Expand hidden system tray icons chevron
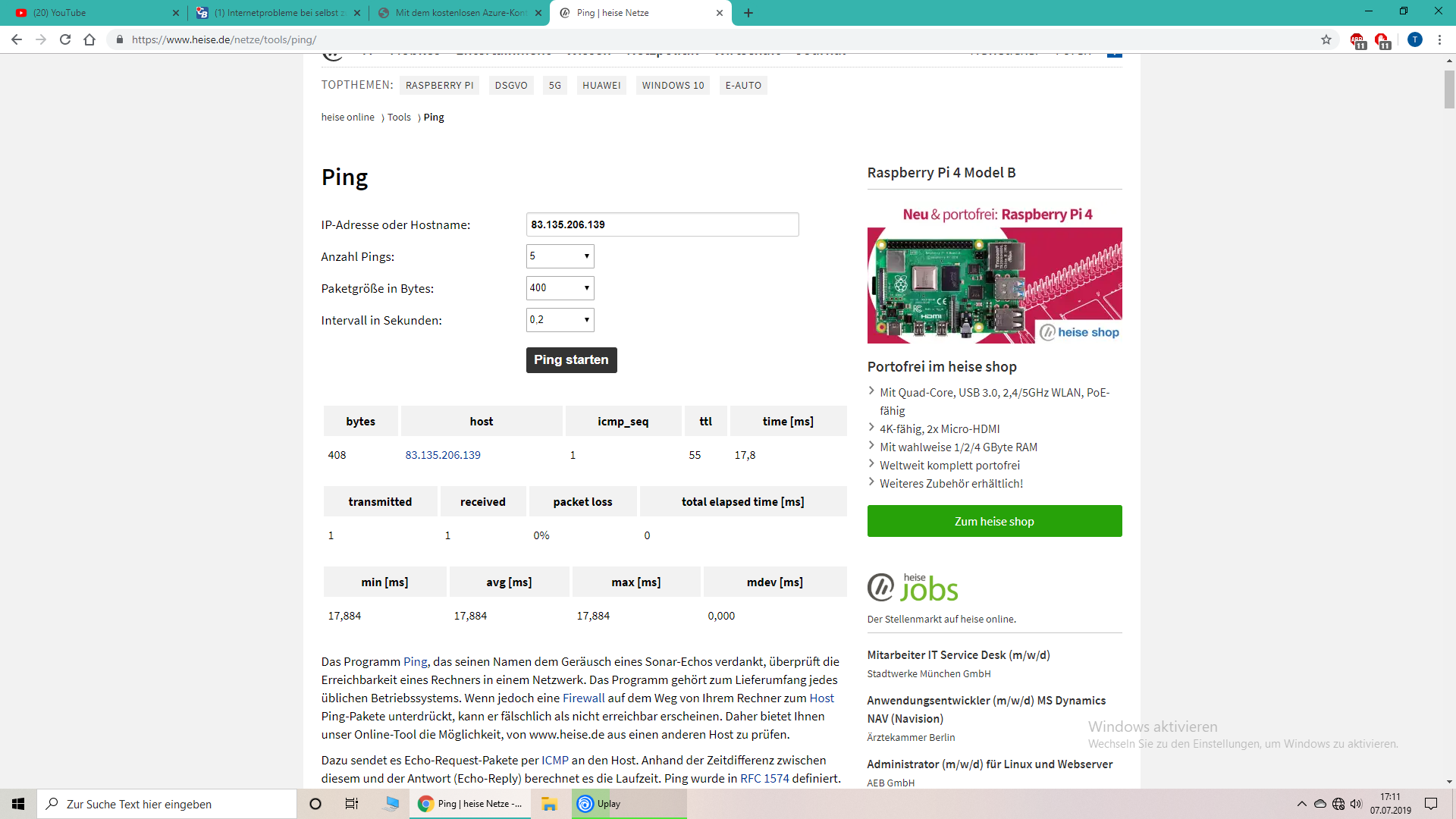The height and width of the screenshot is (819, 1456). (x=1301, y=804)
